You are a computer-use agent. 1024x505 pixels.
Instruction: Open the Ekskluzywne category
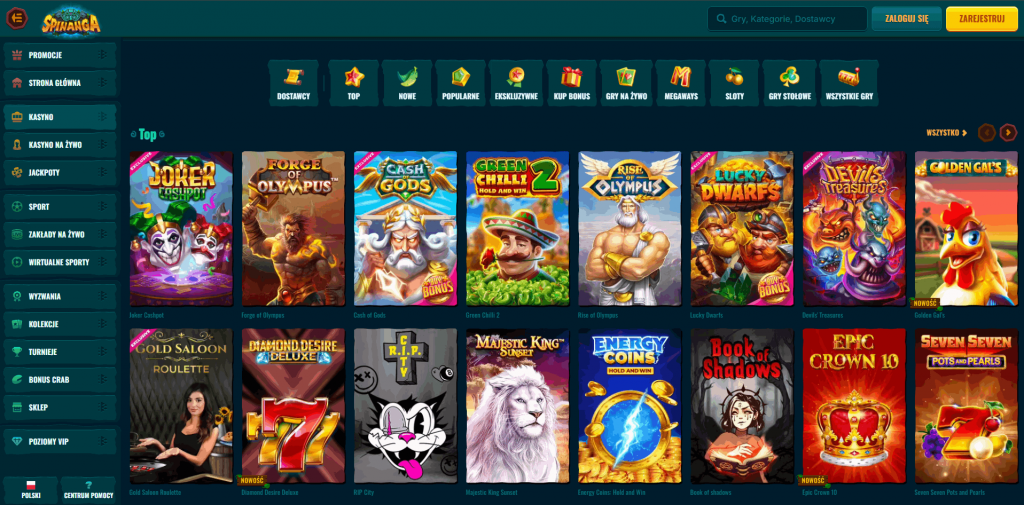coord(516,83)
